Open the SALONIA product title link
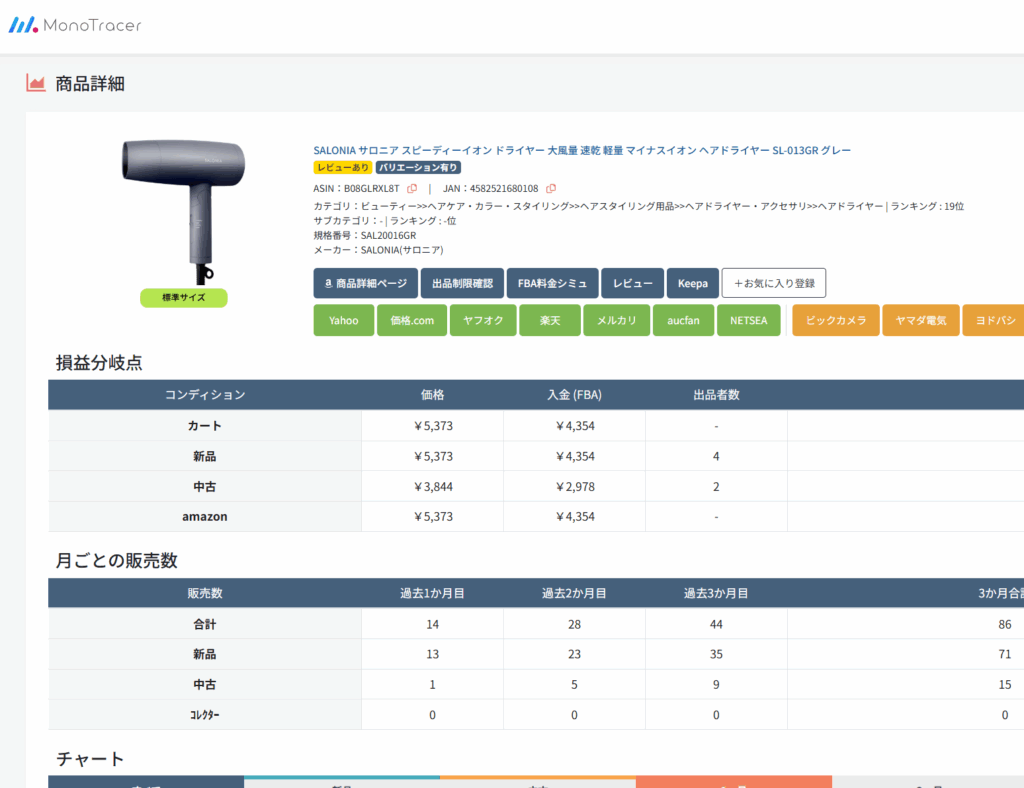 click(582, 150)
